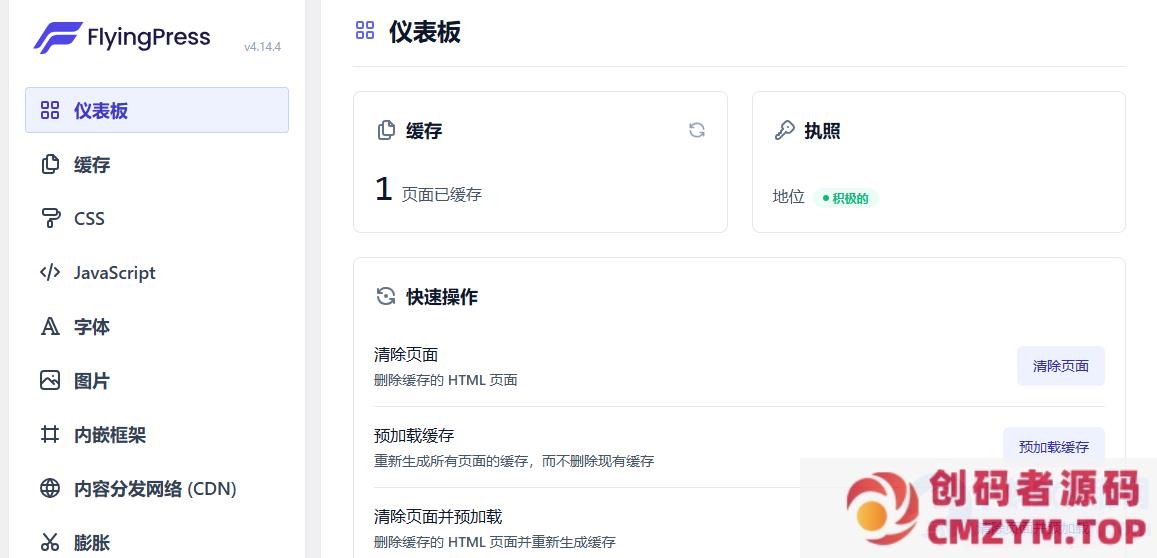Click the 仪表板 grid icon in sidebar
This screenshot has height=558, width=1157.
click(x=50, y=110)
